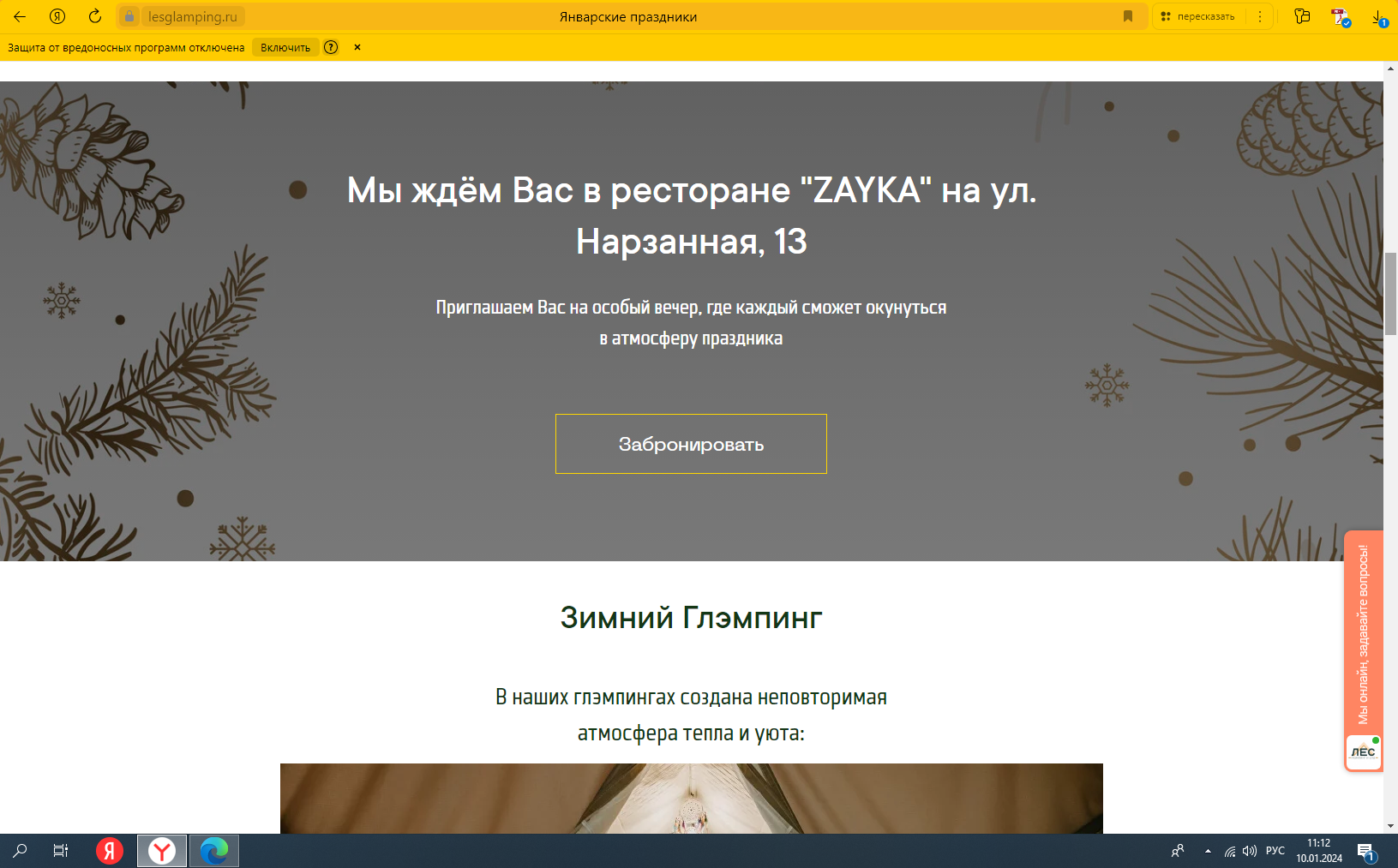Show hidden system tray icons

[1208, 851]
